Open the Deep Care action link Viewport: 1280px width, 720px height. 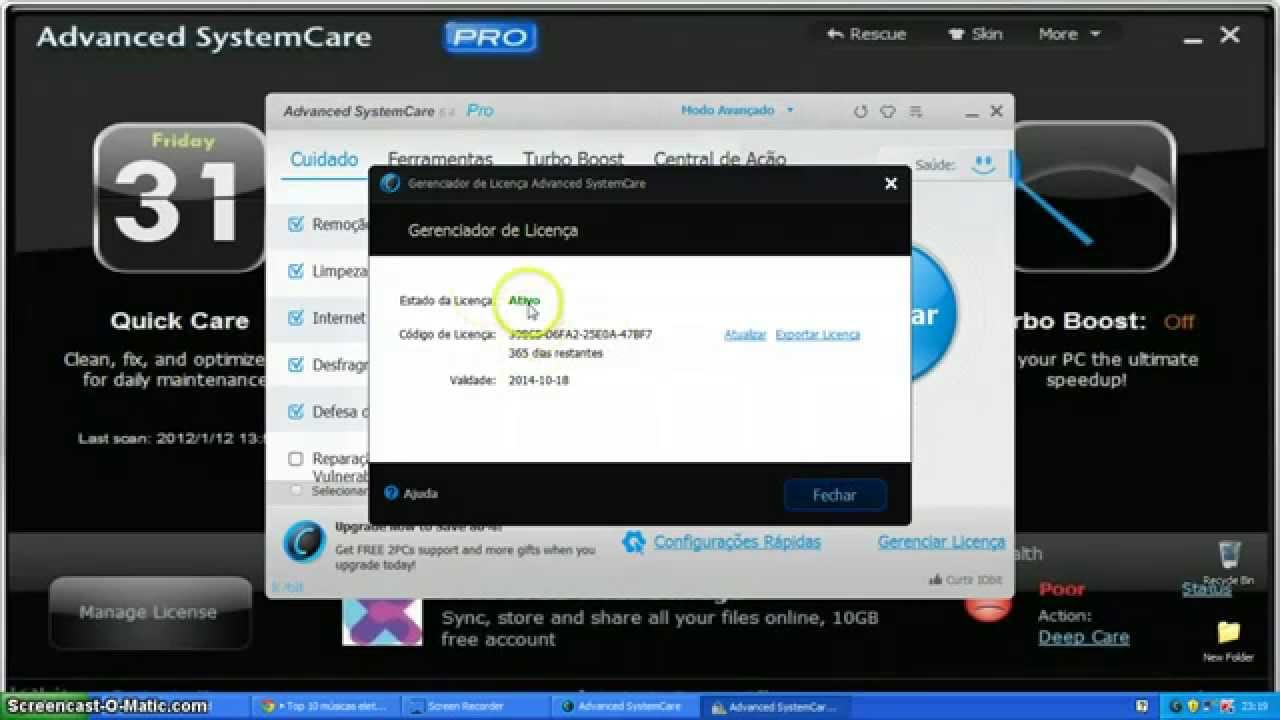1083,637
